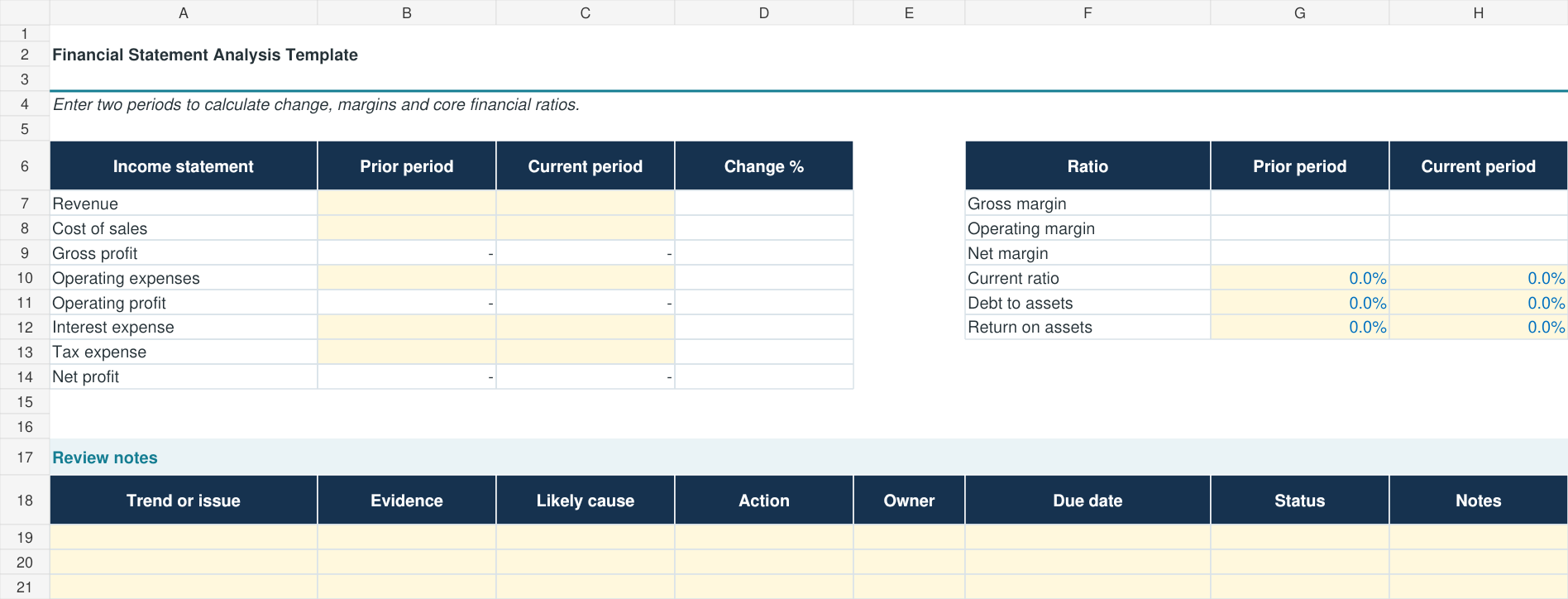Select the 'Gross margin' ratio label
The image size is (1568, 599).
[1017, 204]
